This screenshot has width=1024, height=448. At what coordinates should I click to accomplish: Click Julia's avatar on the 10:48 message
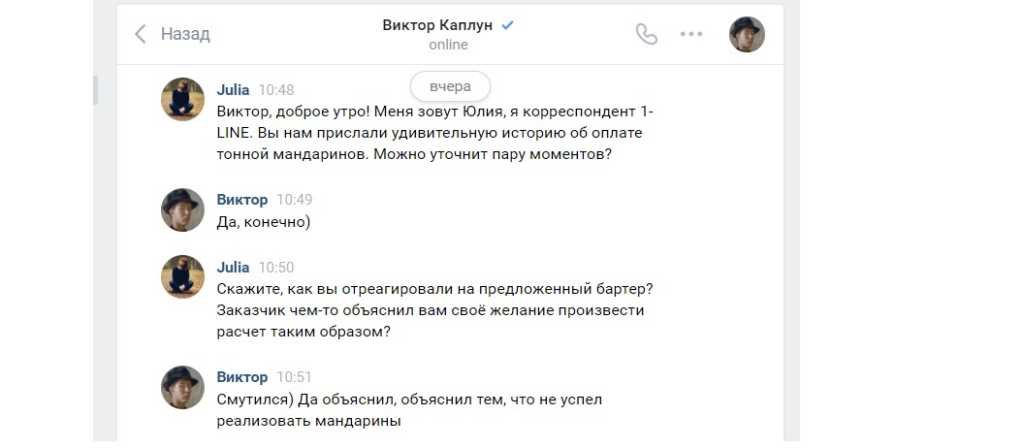pyautogui.click(x=183, y=99)
